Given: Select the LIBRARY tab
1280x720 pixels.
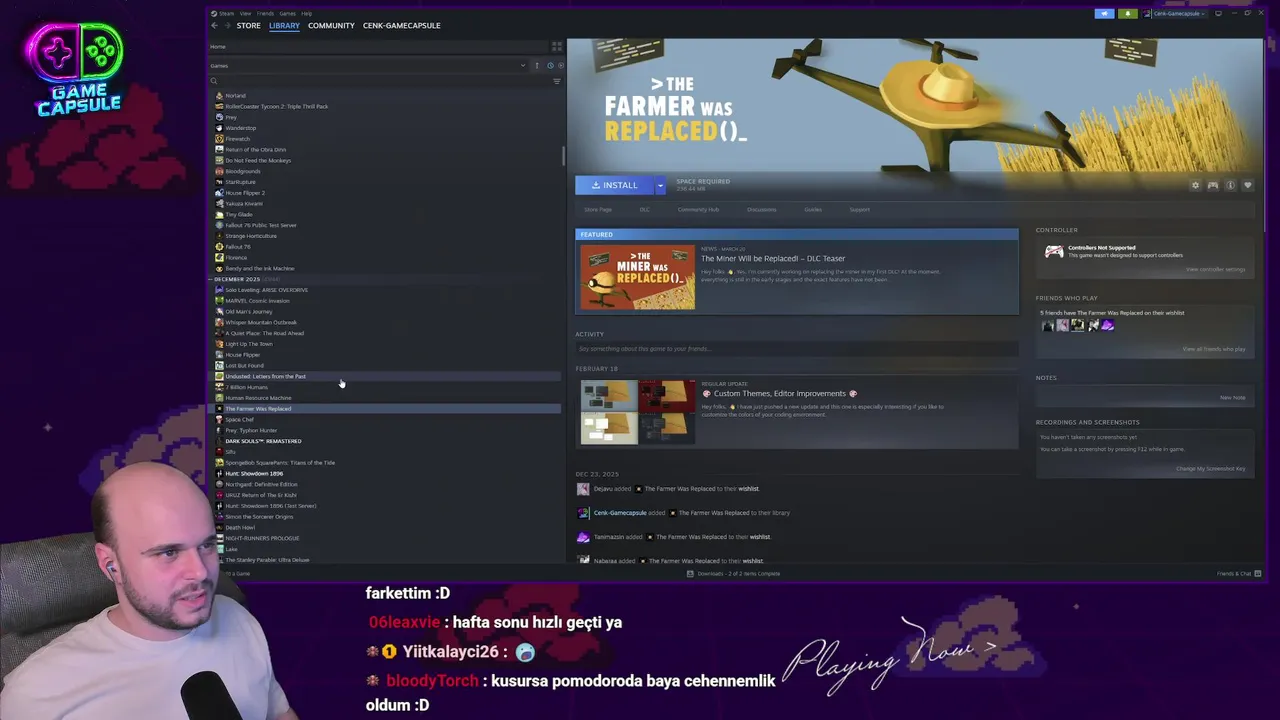Looking at the screenshot, I should [x=284, y=25].
